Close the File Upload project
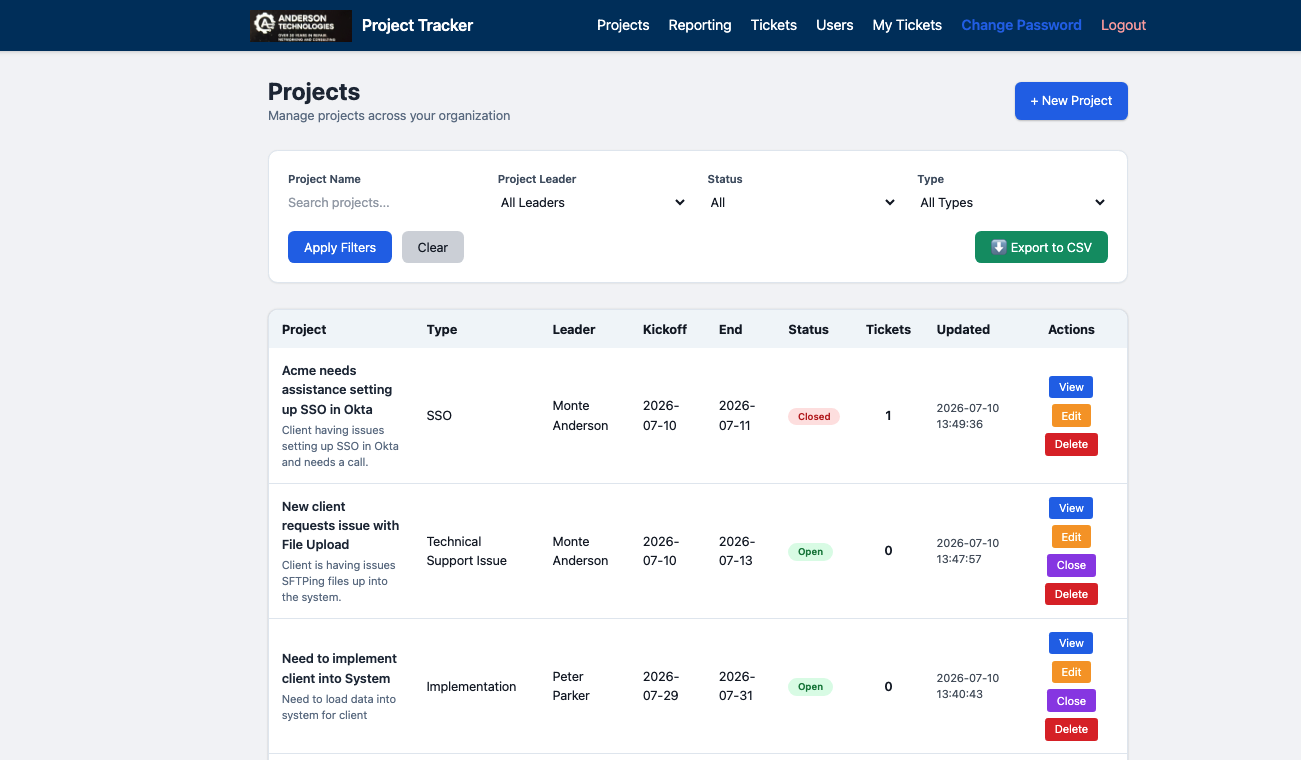Viewport: 1301px width, 760px height. click(1071, 565)
